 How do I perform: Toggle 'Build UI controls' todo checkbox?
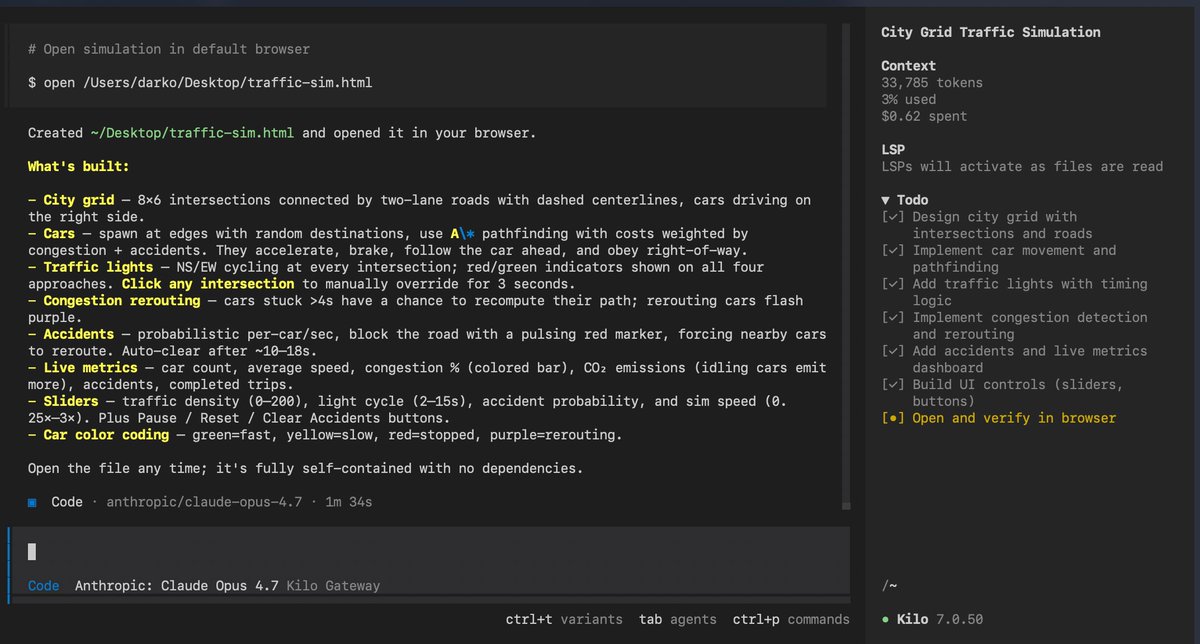[x=893, y=385]
